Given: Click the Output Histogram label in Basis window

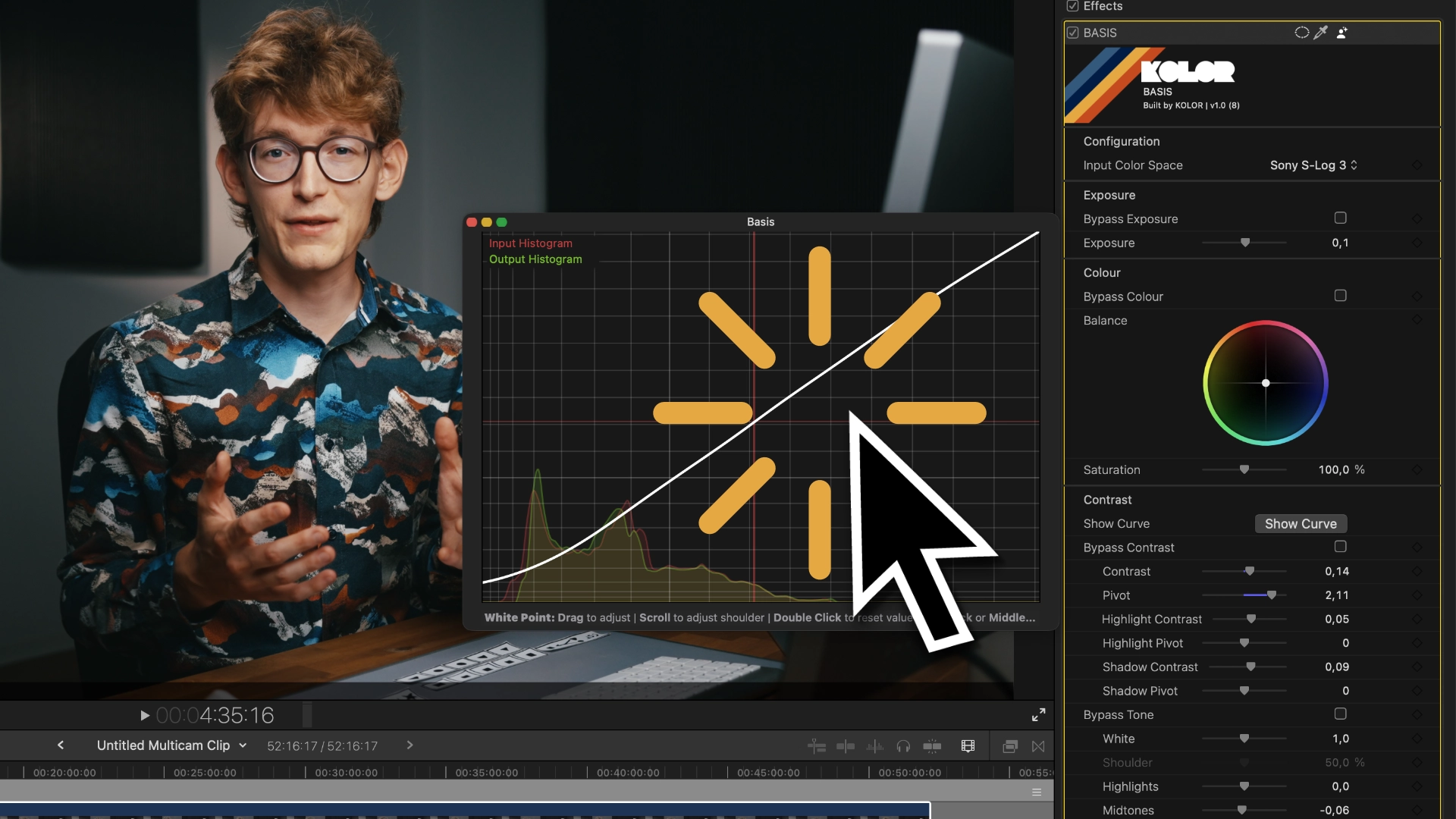Looking at the screenshot, I should [x=535, y=259].
